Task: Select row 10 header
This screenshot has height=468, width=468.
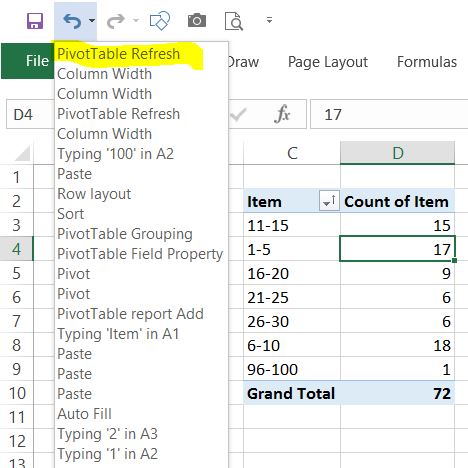Action: coord(17,393)
